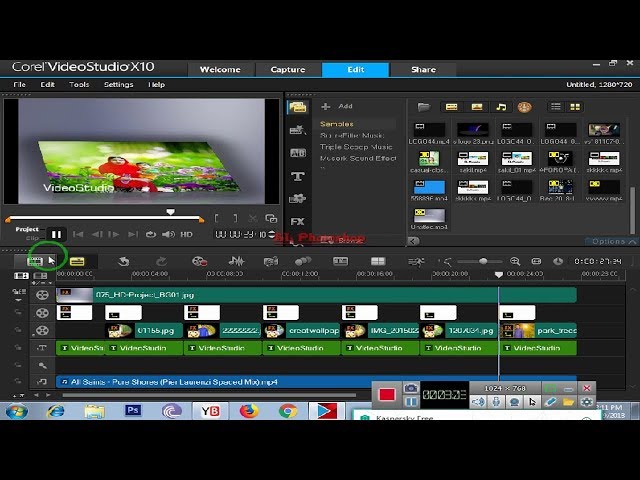This screenshot has width=640, height=480.
Task: Select the Samples library folder
Action: [x=337, y=124]
